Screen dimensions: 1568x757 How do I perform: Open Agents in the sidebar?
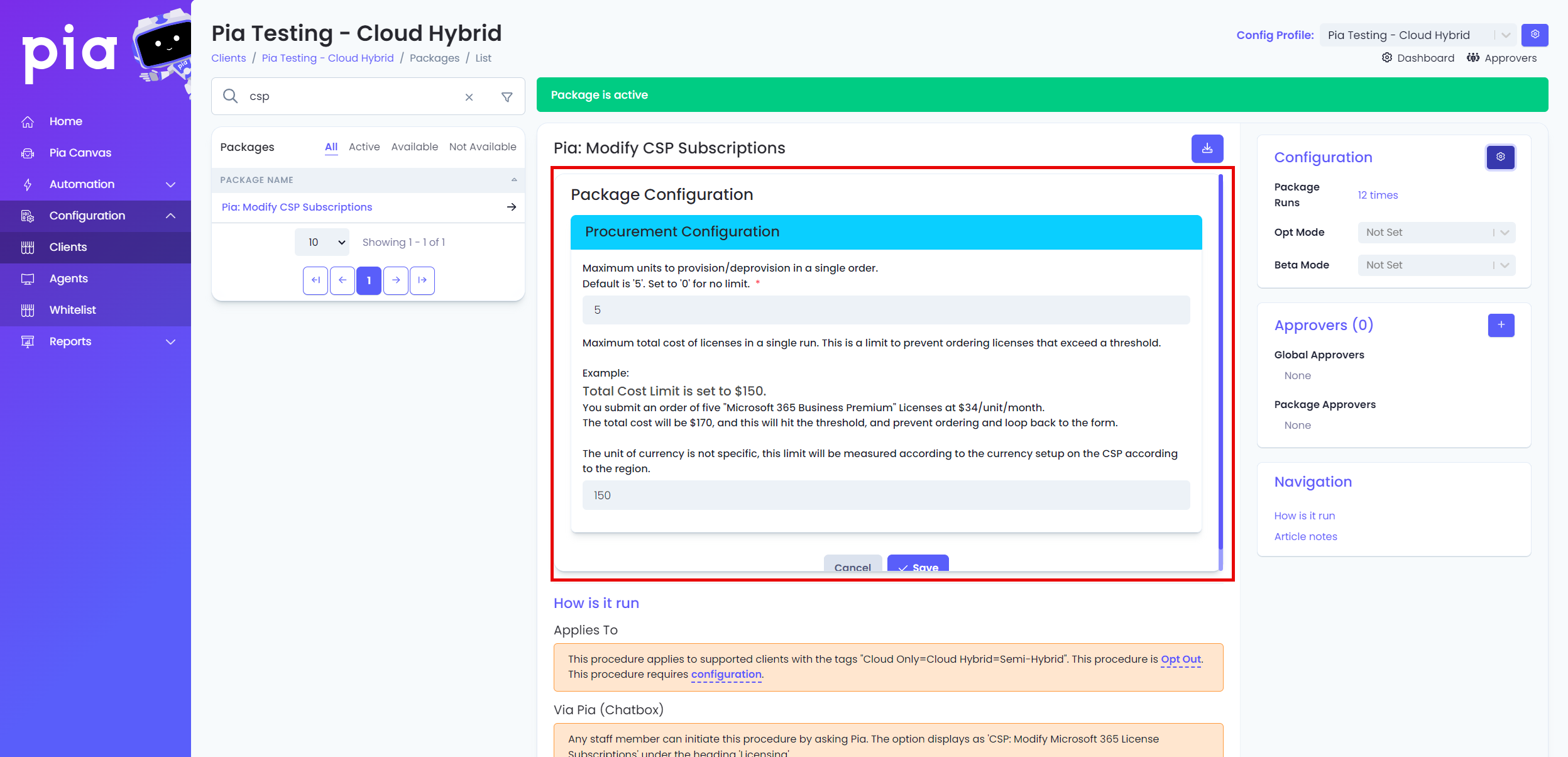click(69, 279)
